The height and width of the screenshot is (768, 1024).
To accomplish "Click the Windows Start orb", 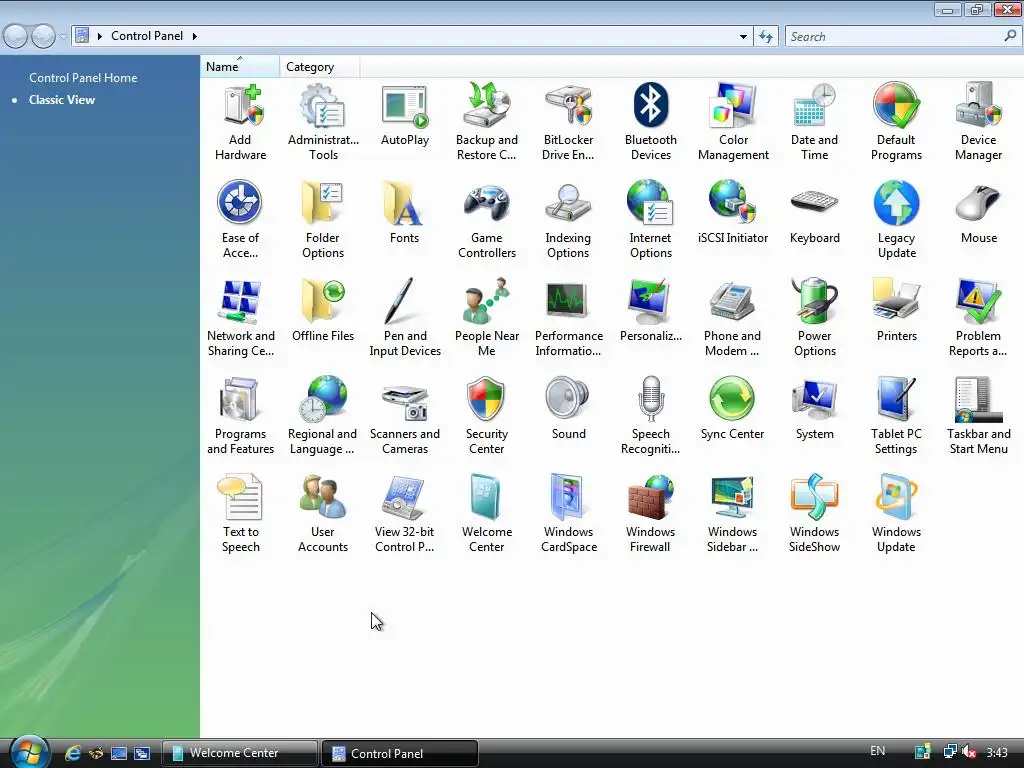I will [29, 752].
